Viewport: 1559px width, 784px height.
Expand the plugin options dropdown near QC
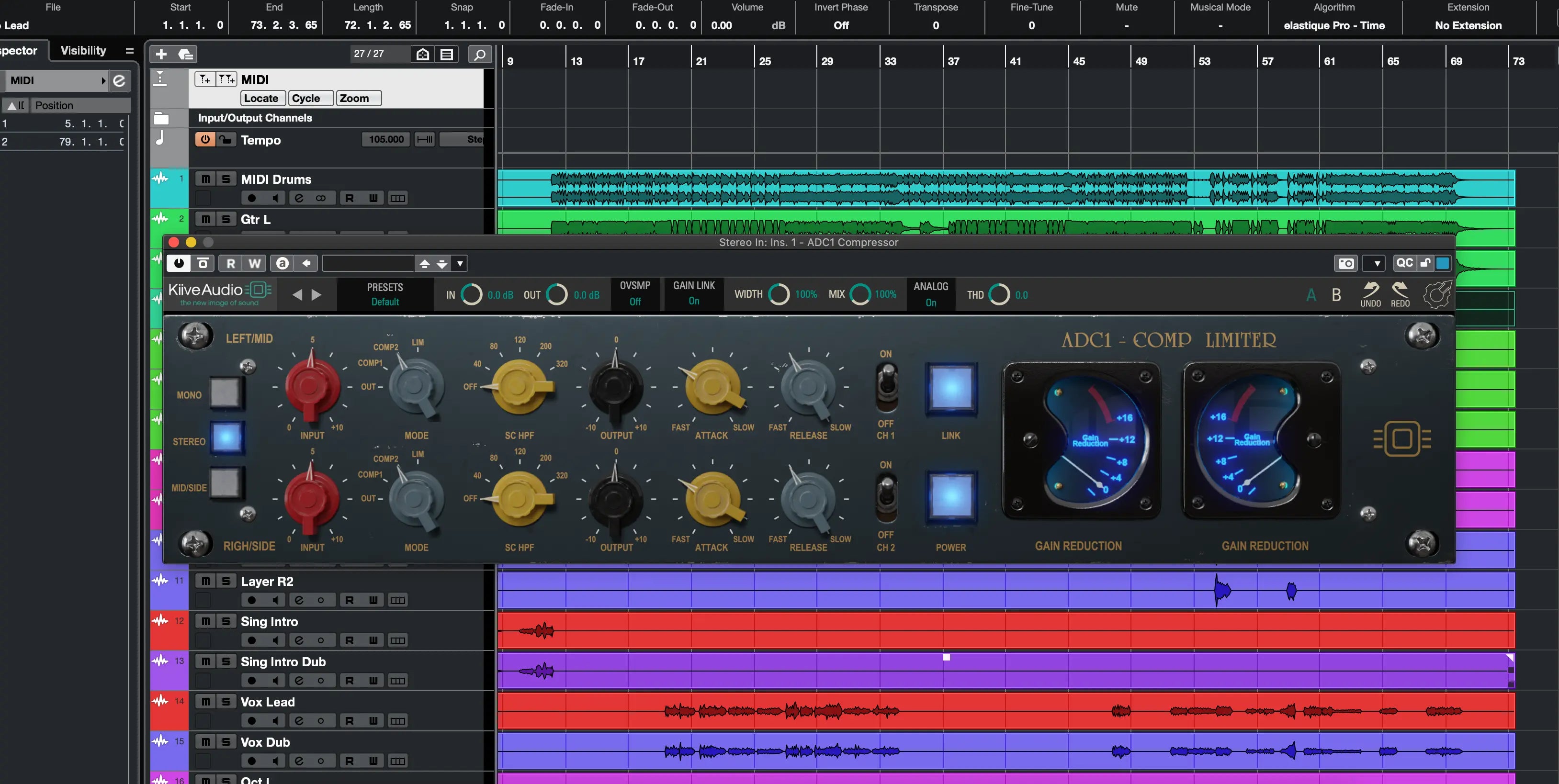(x=1374, y=263)
